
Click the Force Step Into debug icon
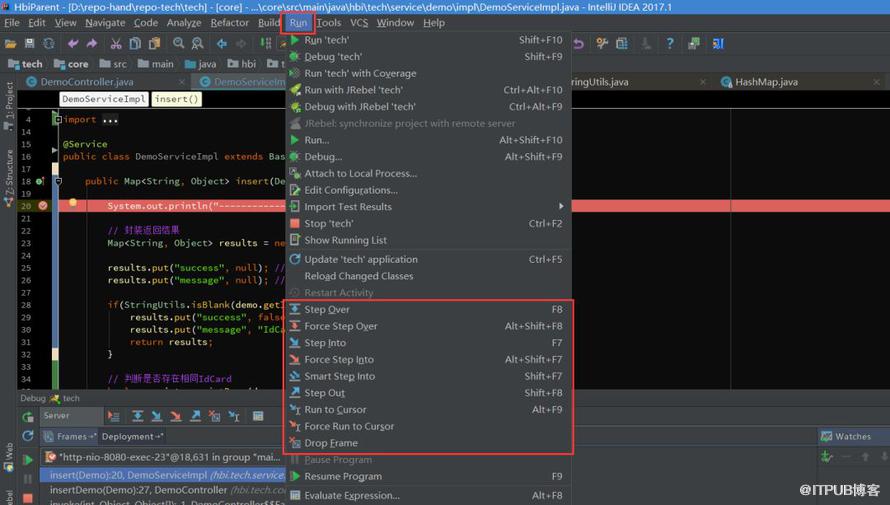coord(176,416)
